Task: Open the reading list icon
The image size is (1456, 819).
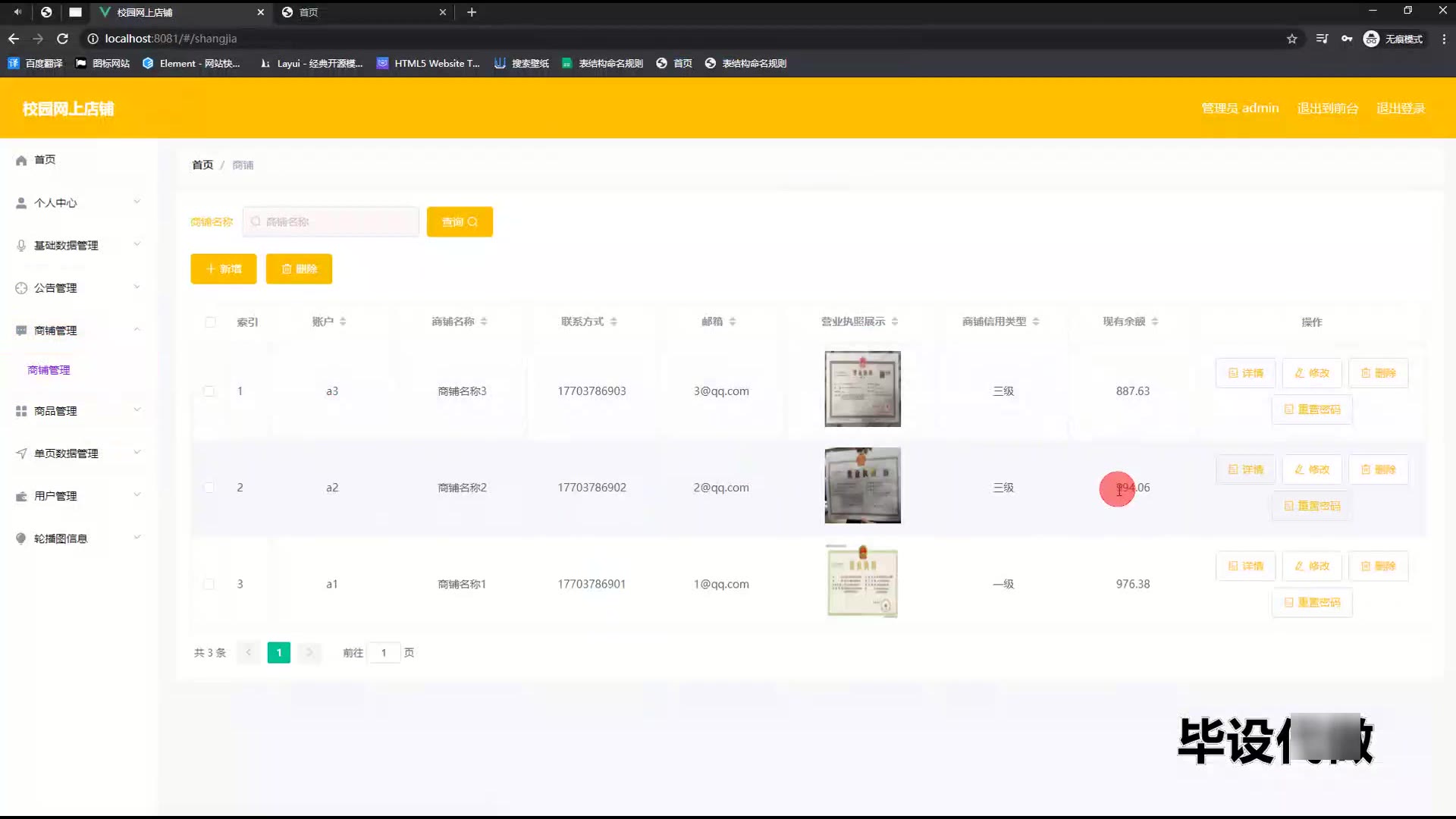Action: point(1322,39)
